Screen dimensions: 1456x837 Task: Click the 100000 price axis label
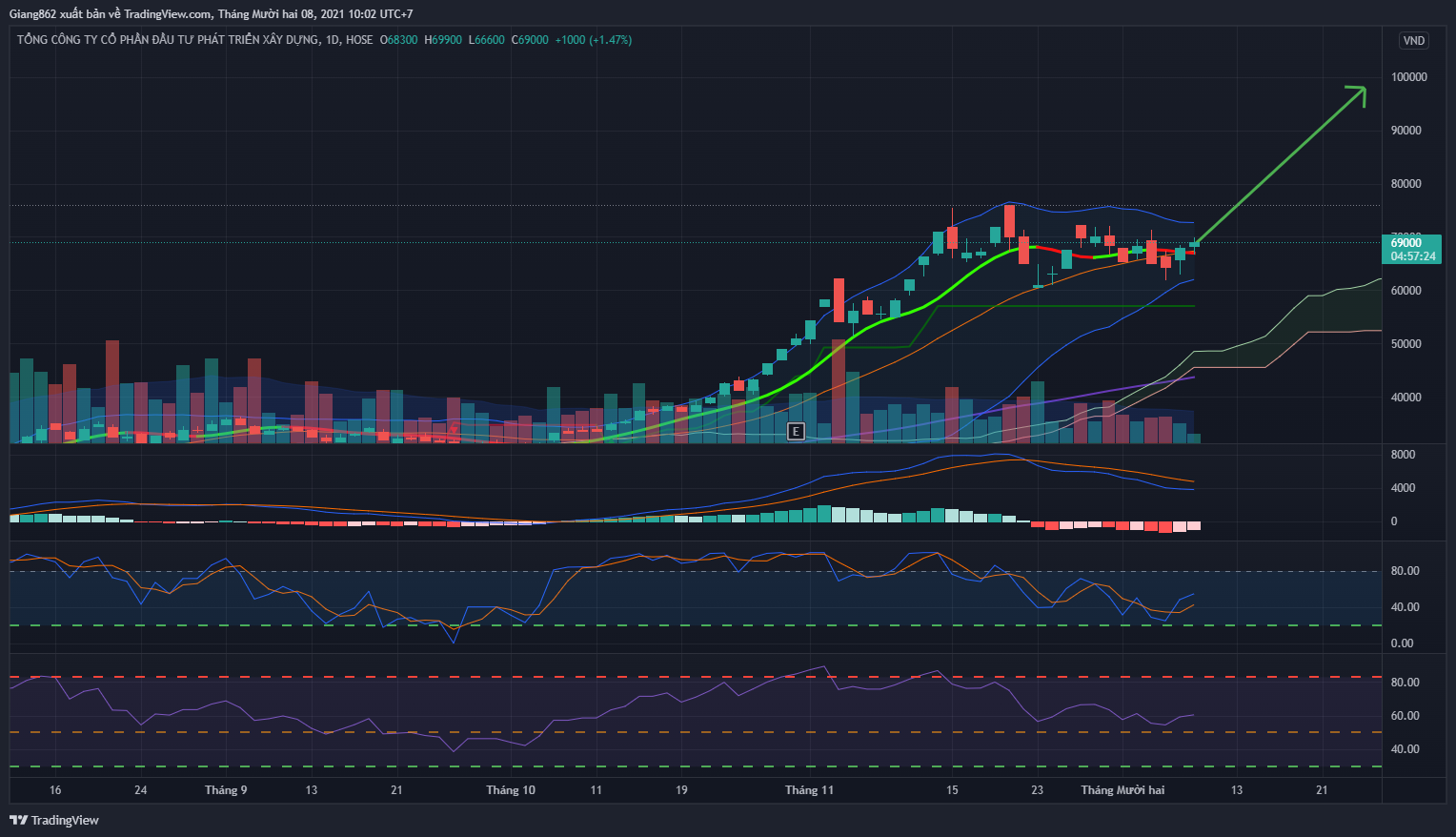coord(1409,77)
